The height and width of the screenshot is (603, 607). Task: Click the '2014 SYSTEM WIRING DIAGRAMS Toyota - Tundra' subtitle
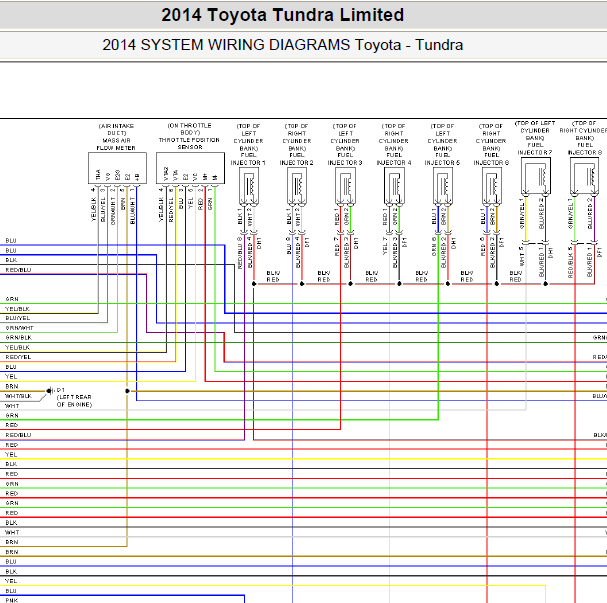pyautogui.click(x=283, y=45)
